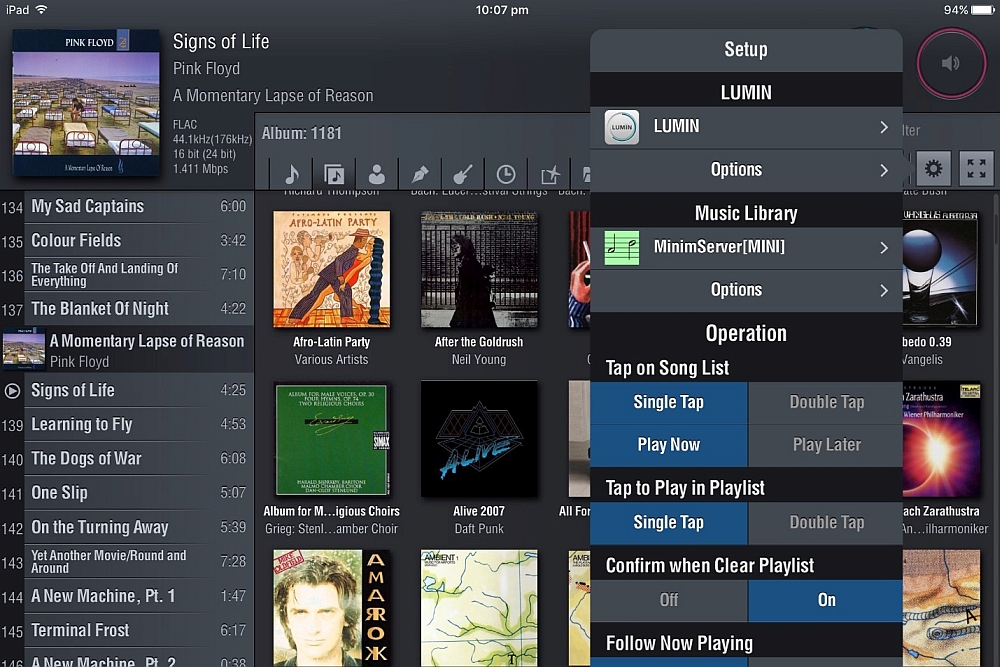The image size is (1000, 667).
Task: Tap the Wi-Fi status icon
Action: click(x=41, y=10)
